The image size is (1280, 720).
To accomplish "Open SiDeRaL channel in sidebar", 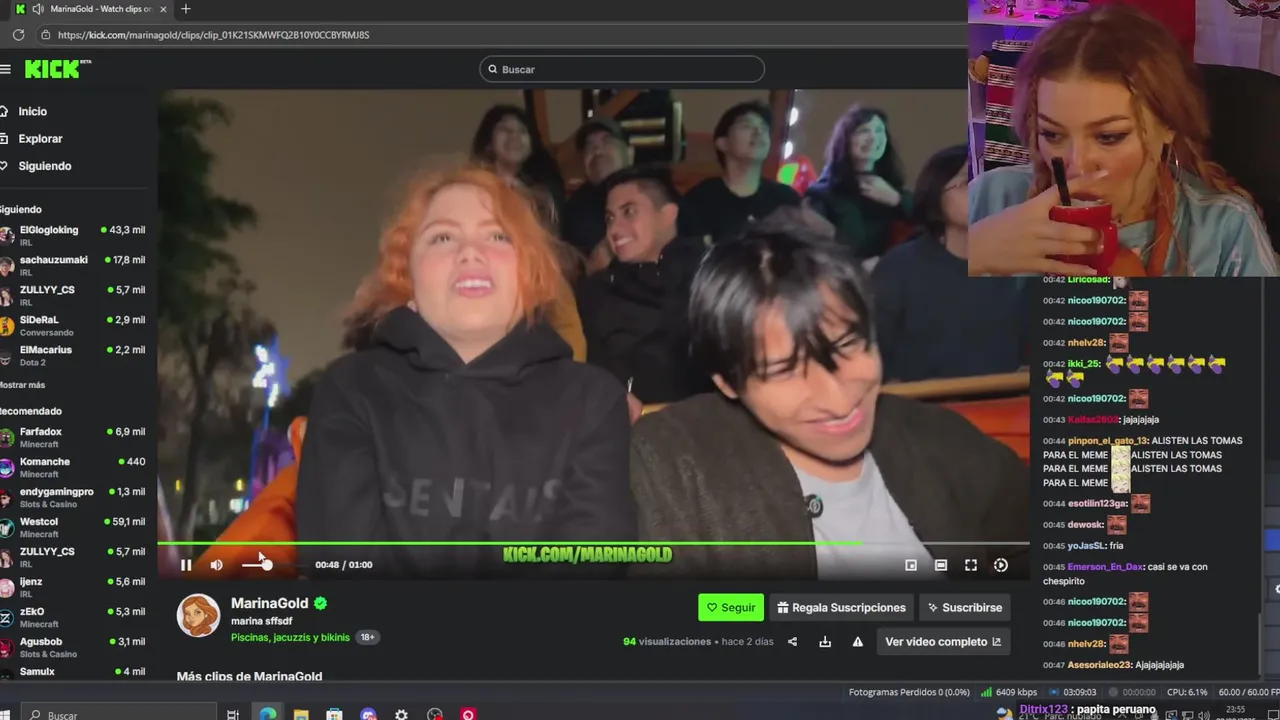I will (73, 325).
